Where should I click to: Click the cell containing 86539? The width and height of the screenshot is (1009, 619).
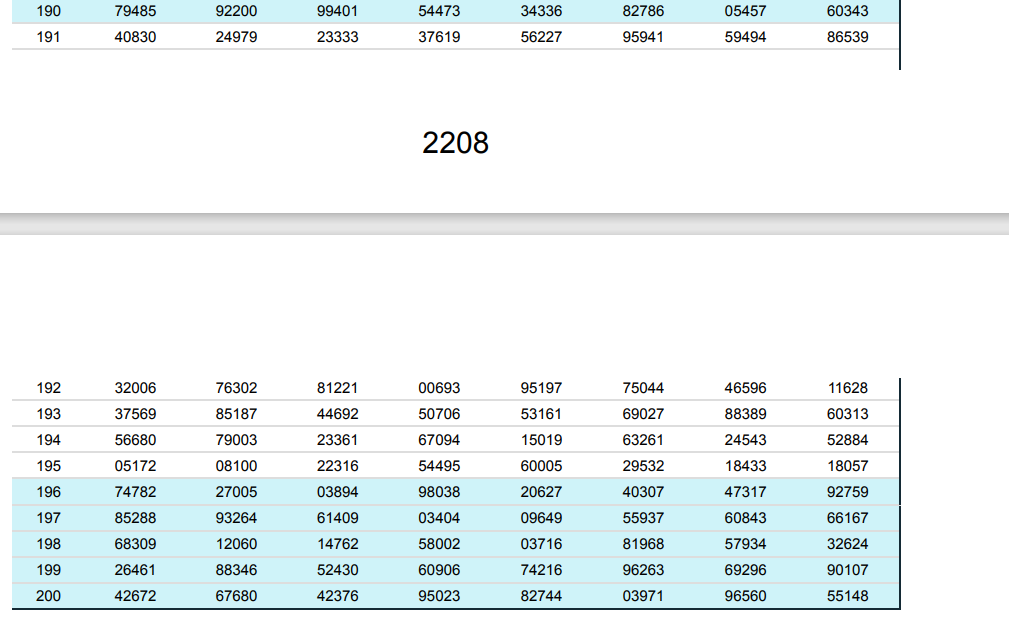(845, 36)
